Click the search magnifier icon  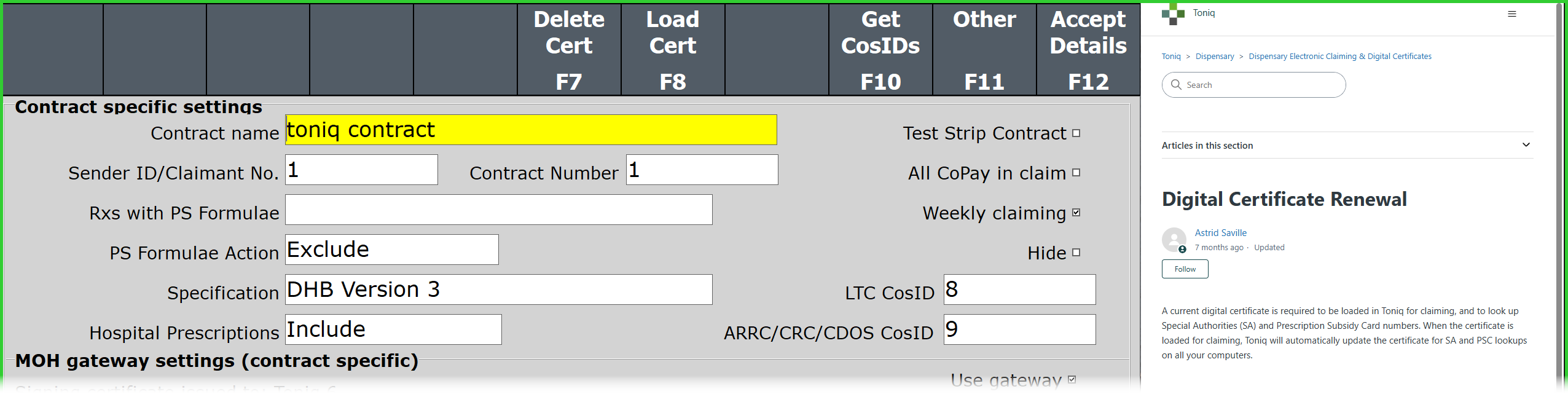coord(1177,85)
